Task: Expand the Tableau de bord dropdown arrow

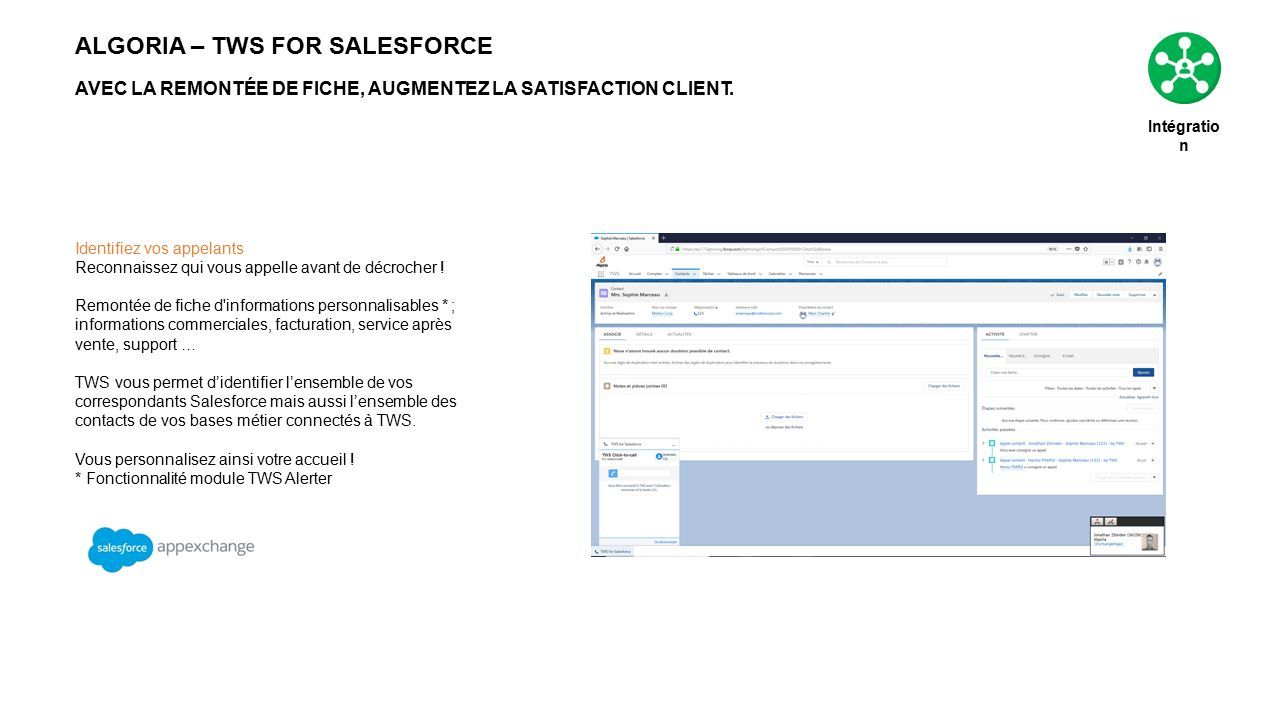Action: point(761,274)
